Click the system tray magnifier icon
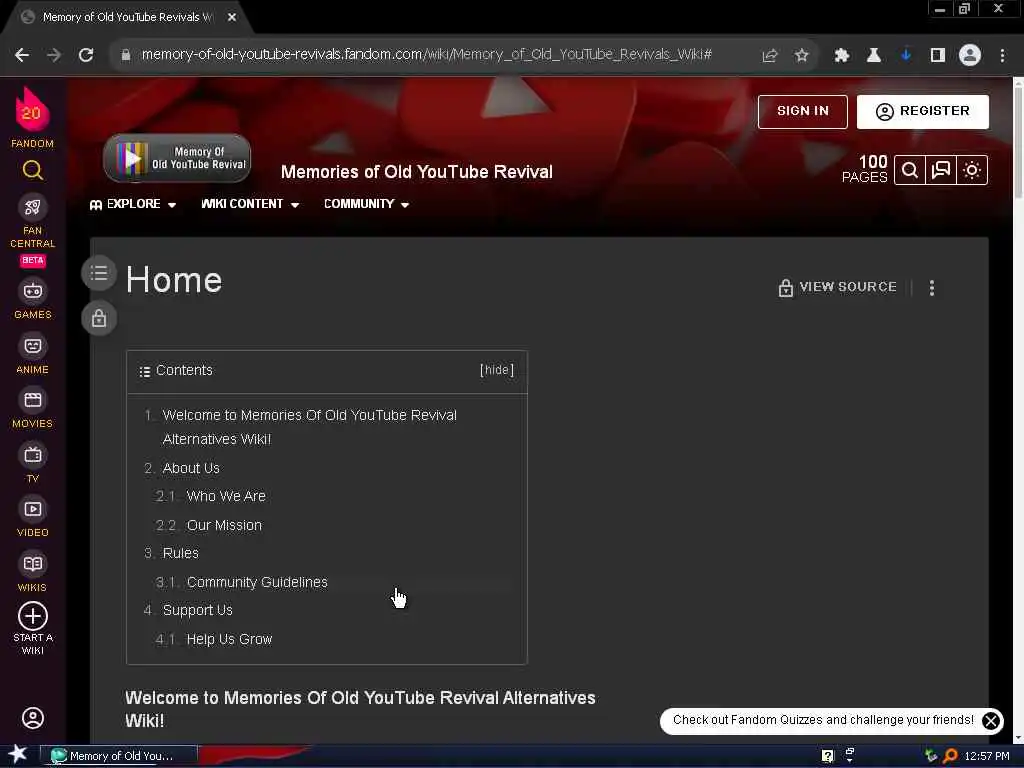The image size is (1024, 768). [x=950, y=756]
